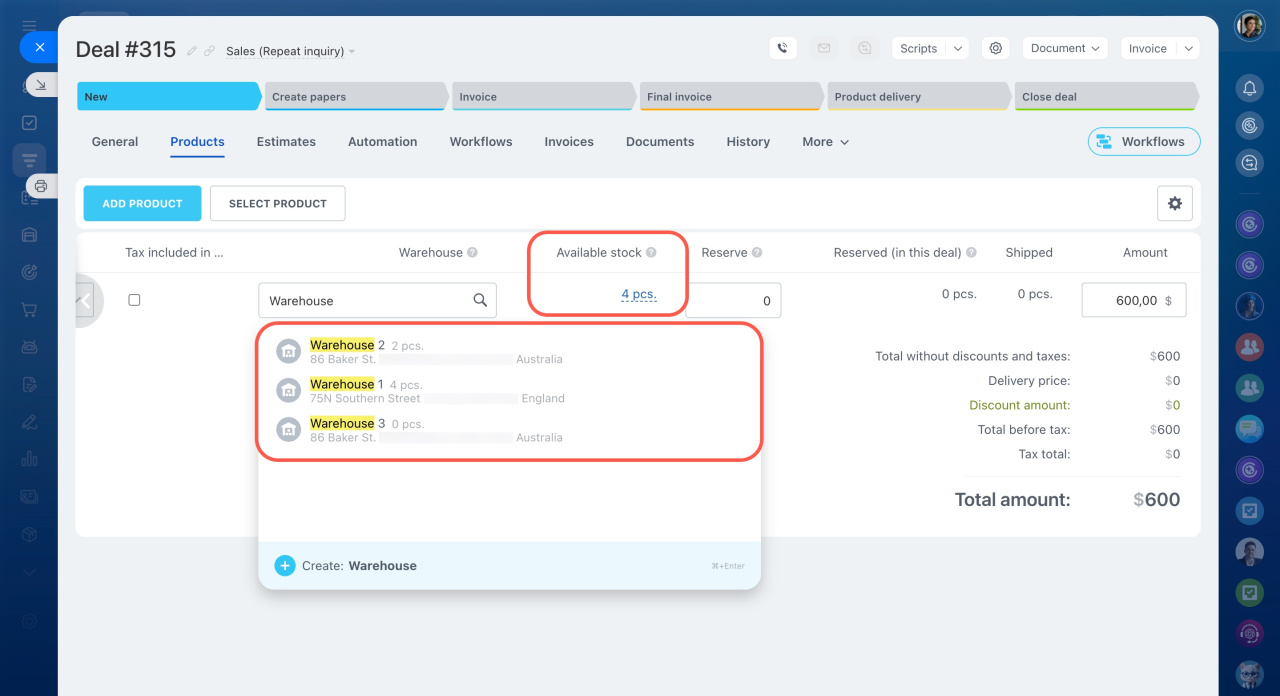Screen dimensions: 1280x696
Task: Click the Invoice button label
Action: pyautogui.click(x=1148, y=48)
